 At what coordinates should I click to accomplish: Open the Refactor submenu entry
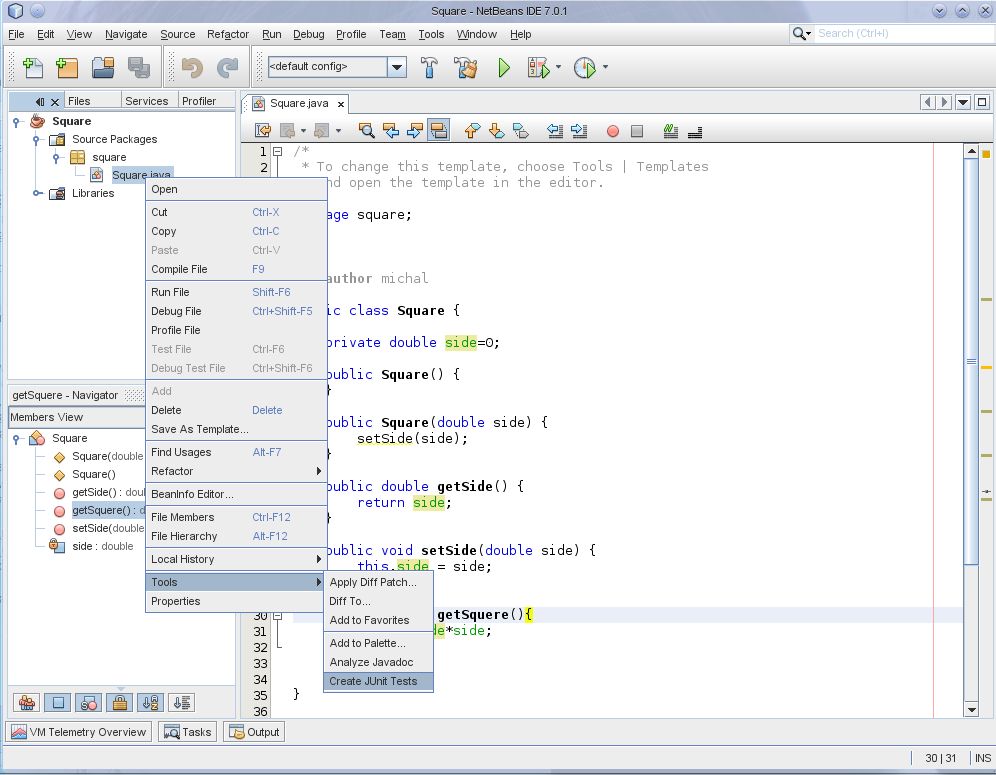click(236, 471)
